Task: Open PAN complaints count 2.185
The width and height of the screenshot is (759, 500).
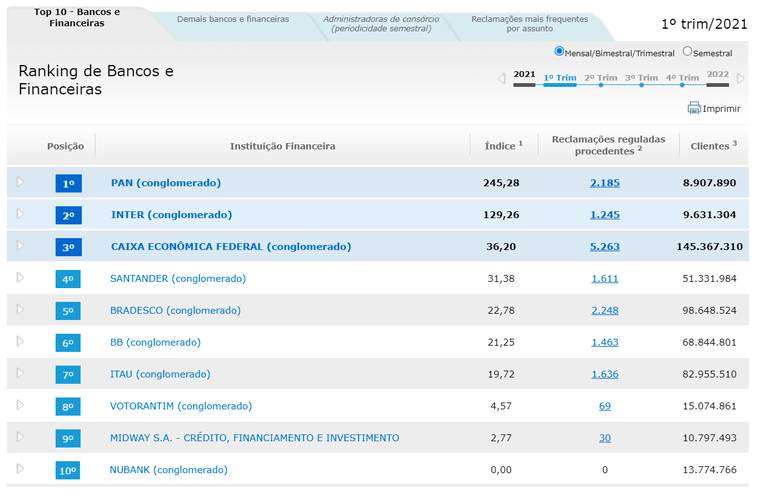Action: 605,183
